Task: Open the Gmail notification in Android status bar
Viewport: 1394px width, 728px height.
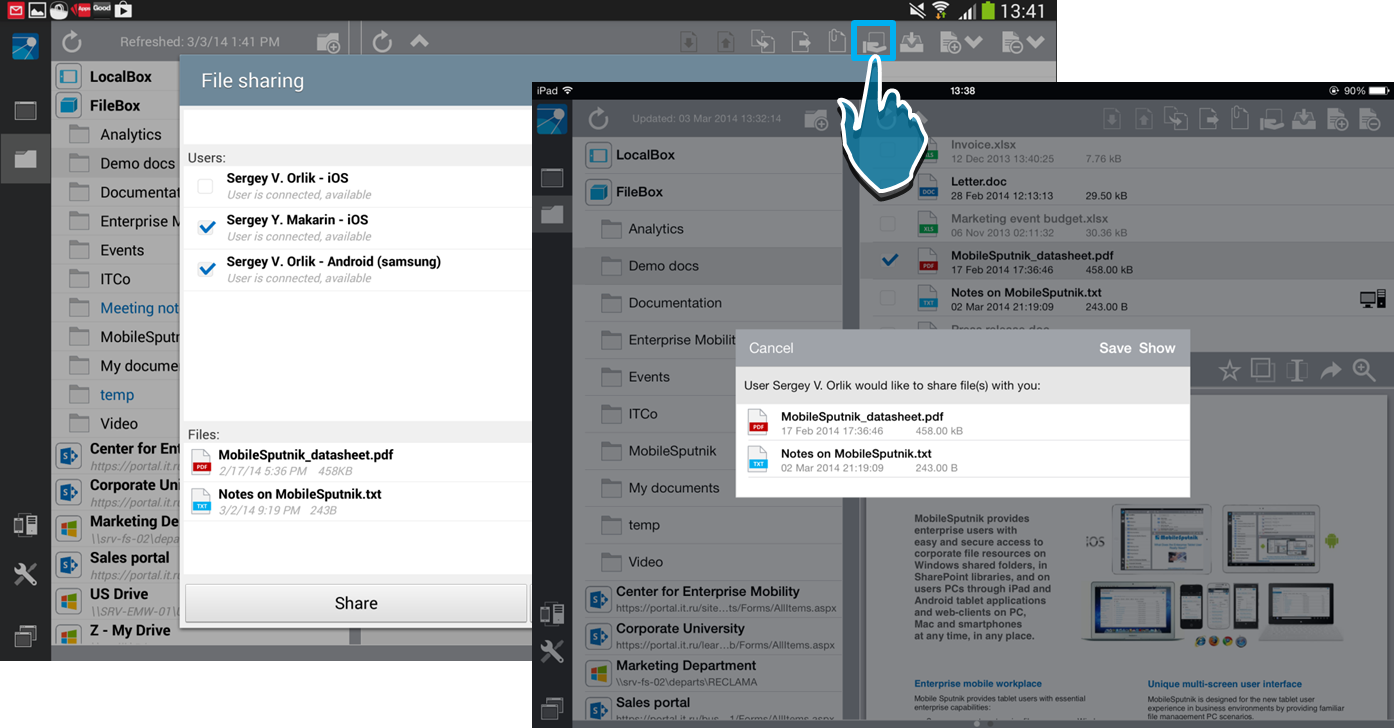Action: (x=15, y=11)
